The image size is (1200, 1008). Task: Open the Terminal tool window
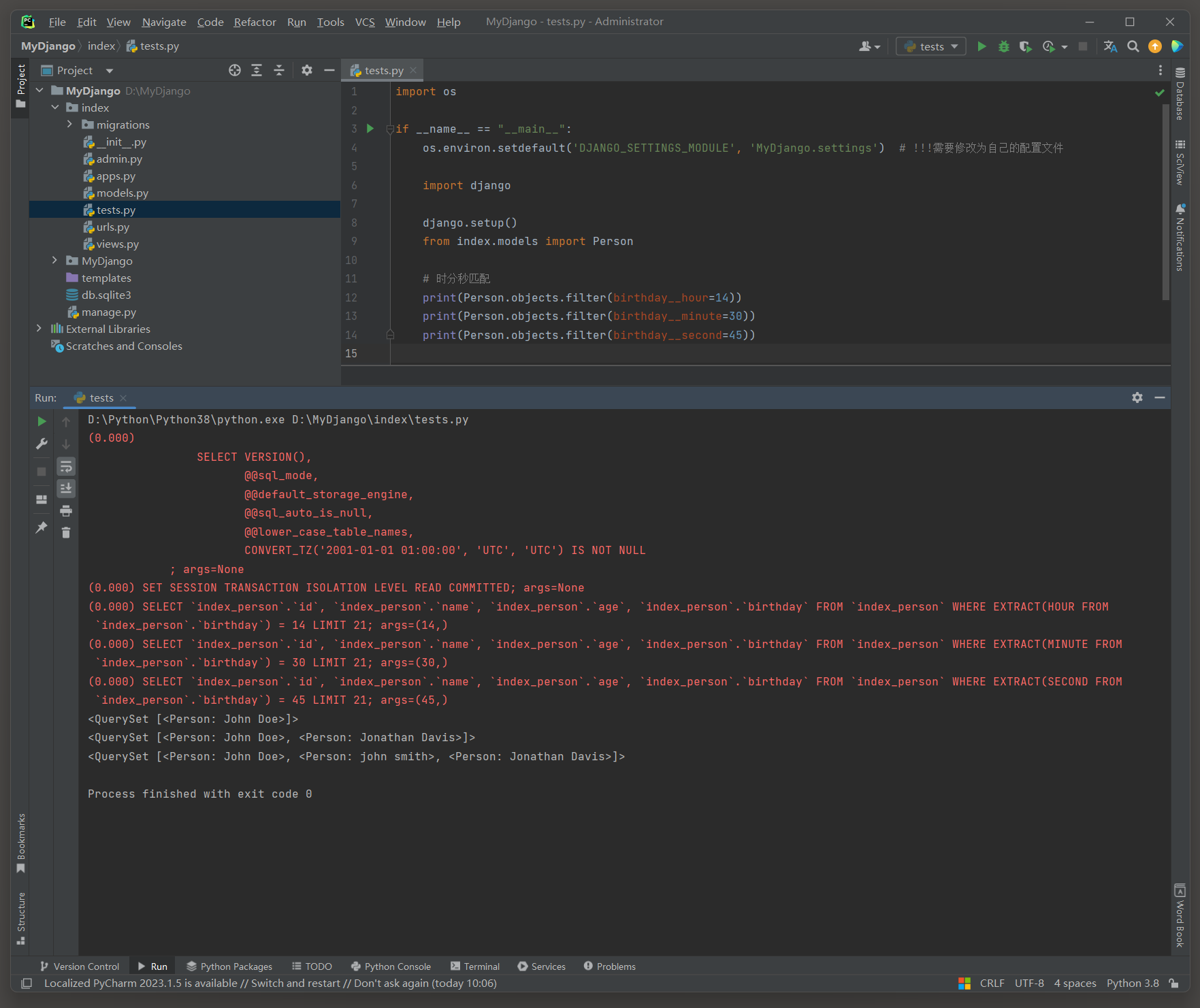pos(475,966)
